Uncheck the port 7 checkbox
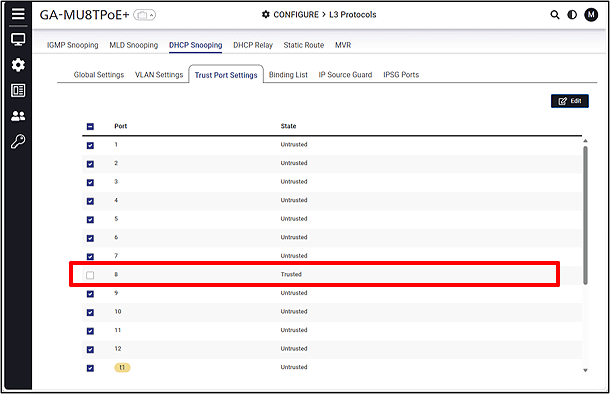 [x=90, y=257]
